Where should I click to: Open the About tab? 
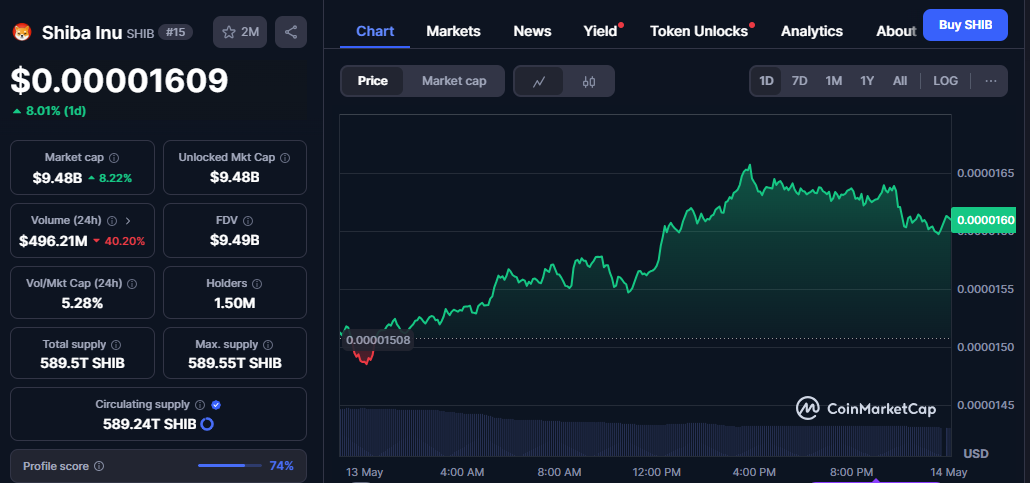pos(896,31)
